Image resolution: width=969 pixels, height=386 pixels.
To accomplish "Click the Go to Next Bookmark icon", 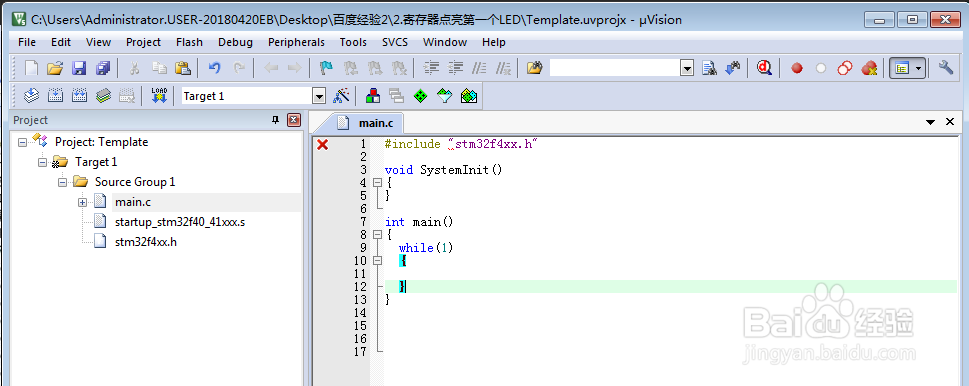I will tap(374, 68).
